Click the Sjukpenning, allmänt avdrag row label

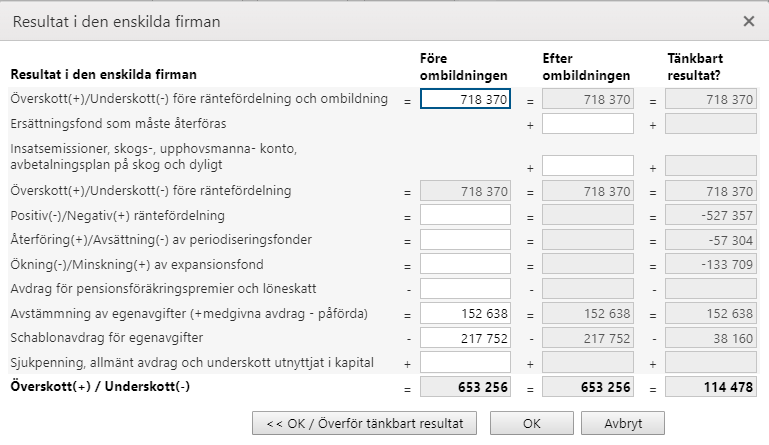tap(192, 362)
